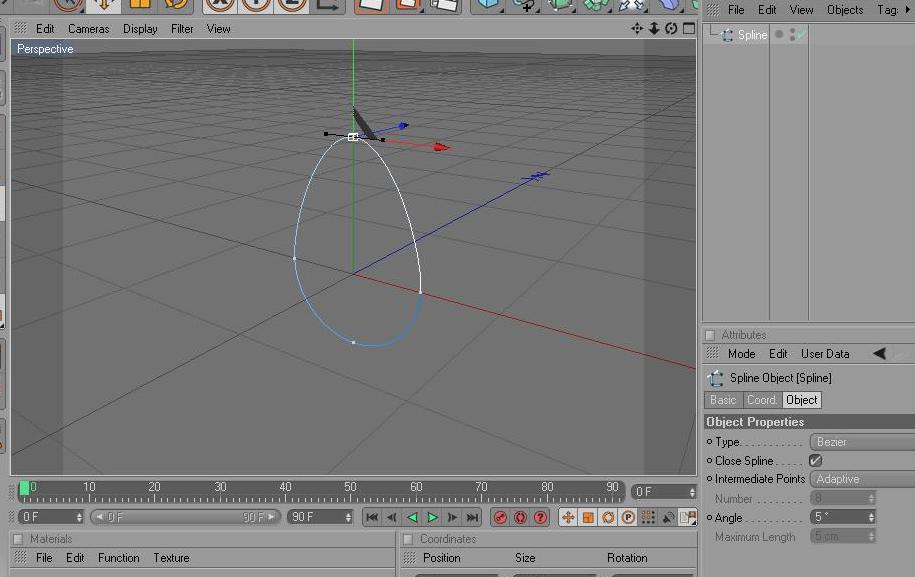Toggle the Spline visibility dots
915x577 pixels.
click(792, 35)
